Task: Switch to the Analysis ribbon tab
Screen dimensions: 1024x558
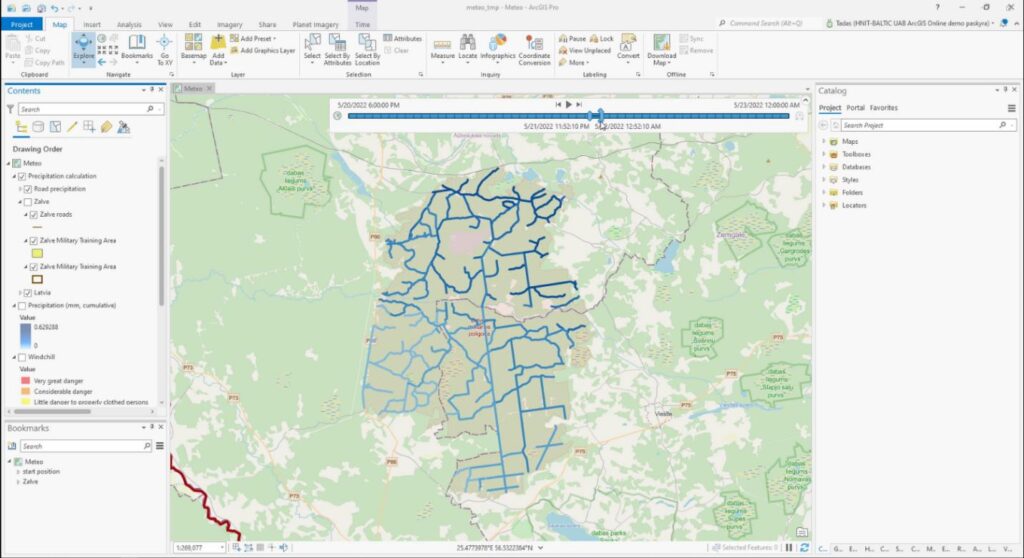Action: (128, 23)
